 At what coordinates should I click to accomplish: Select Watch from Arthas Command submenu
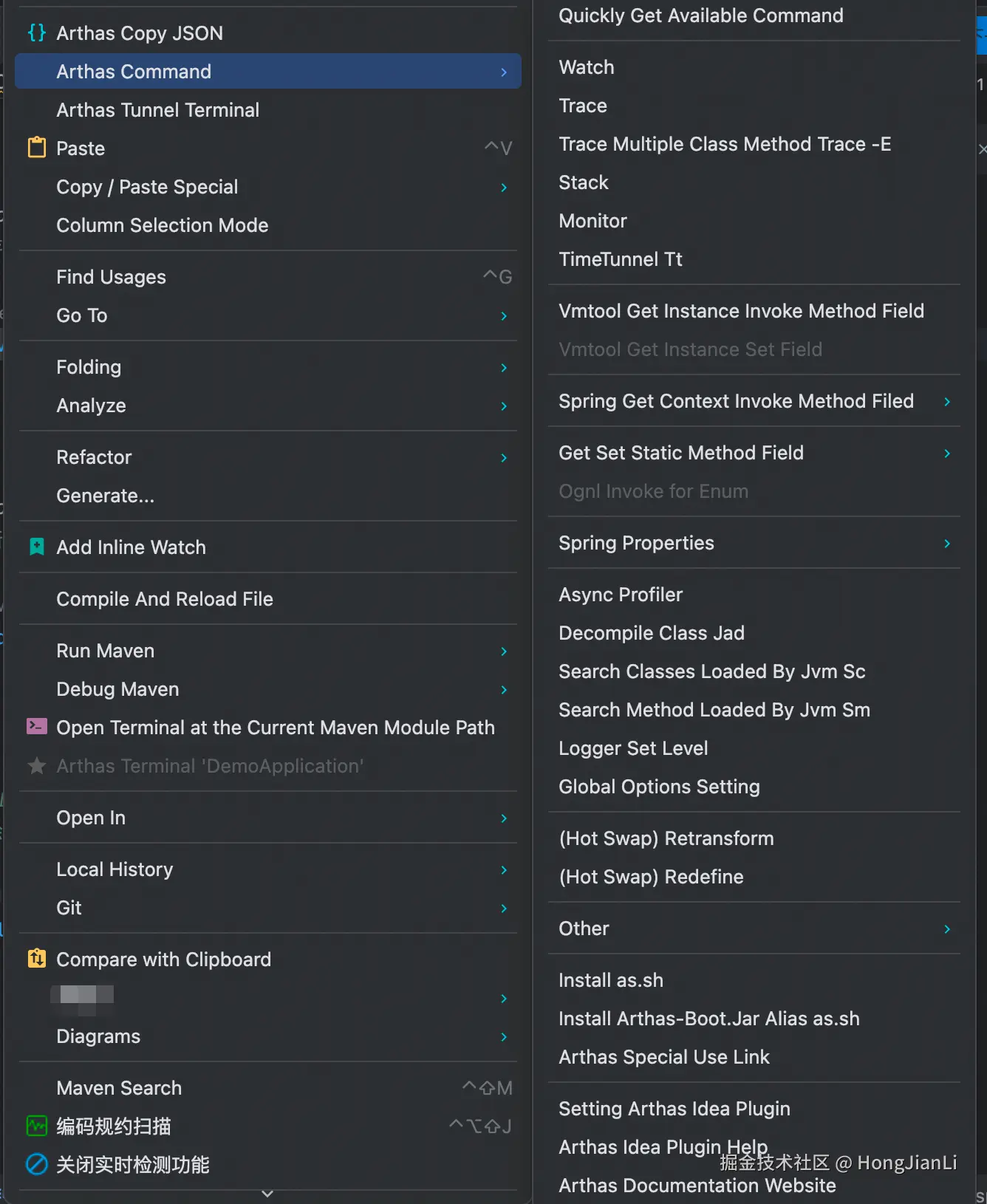[x=587, y=67]
